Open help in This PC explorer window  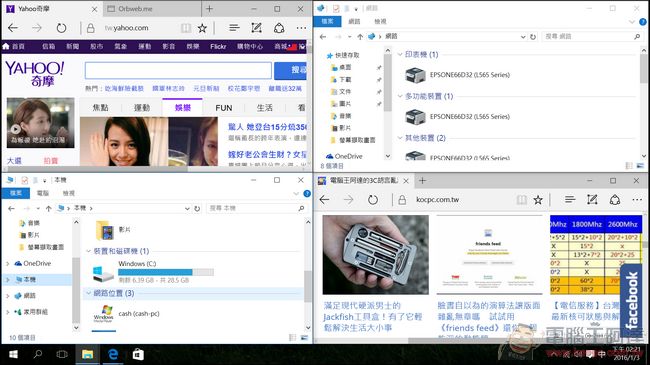(307, 193)
